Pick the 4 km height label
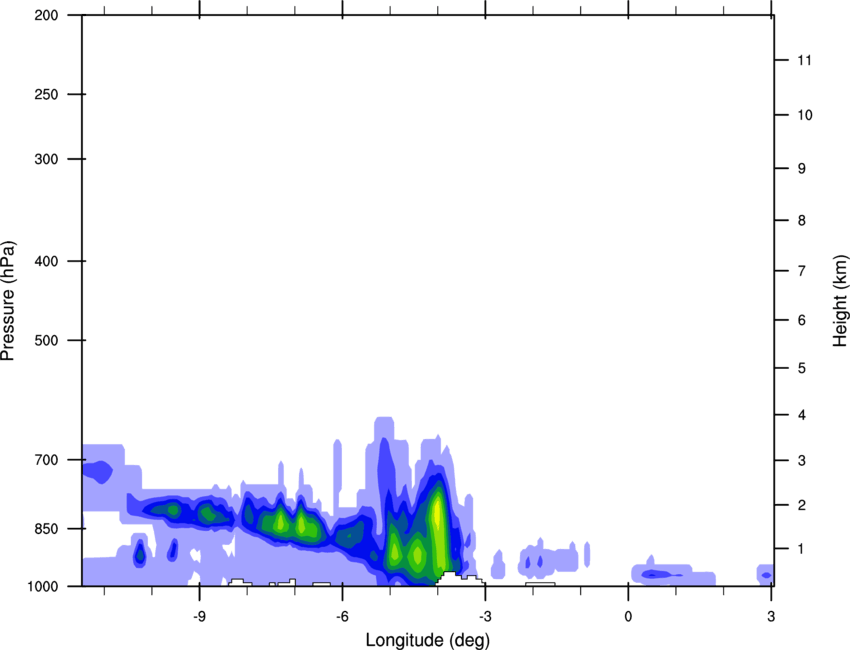Viewport: 850px width, 650px height. (802, 415)
